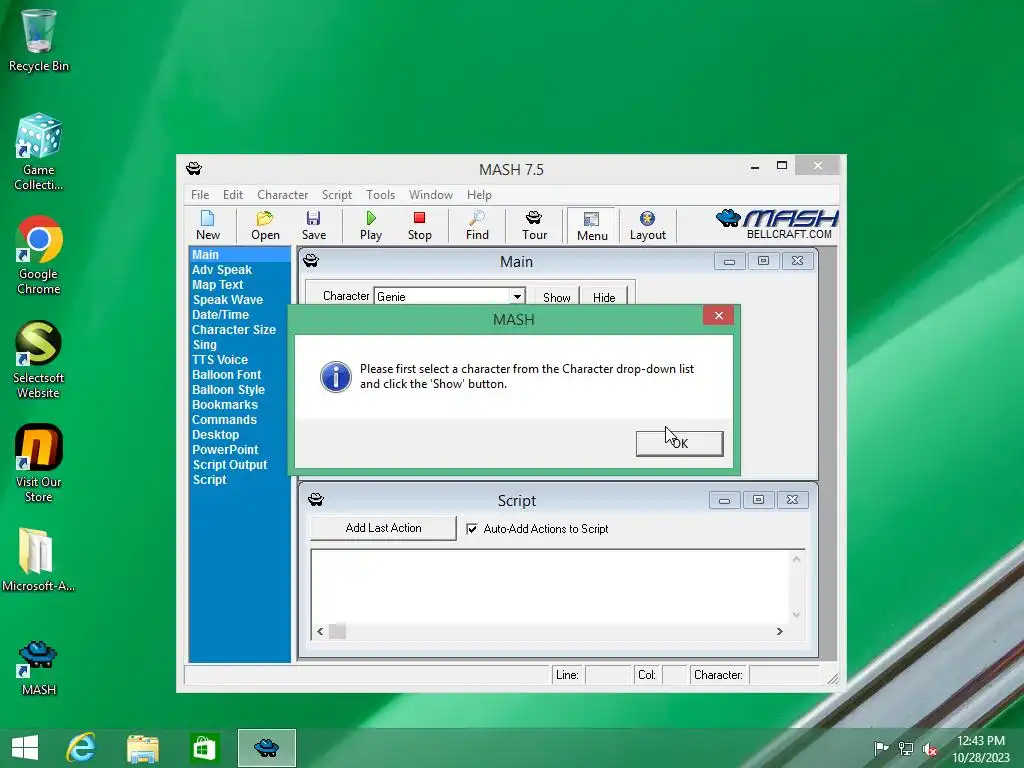1024x768 pixels.
Task: Minimize the Script subwindow
Action: [x=724, y=500]
